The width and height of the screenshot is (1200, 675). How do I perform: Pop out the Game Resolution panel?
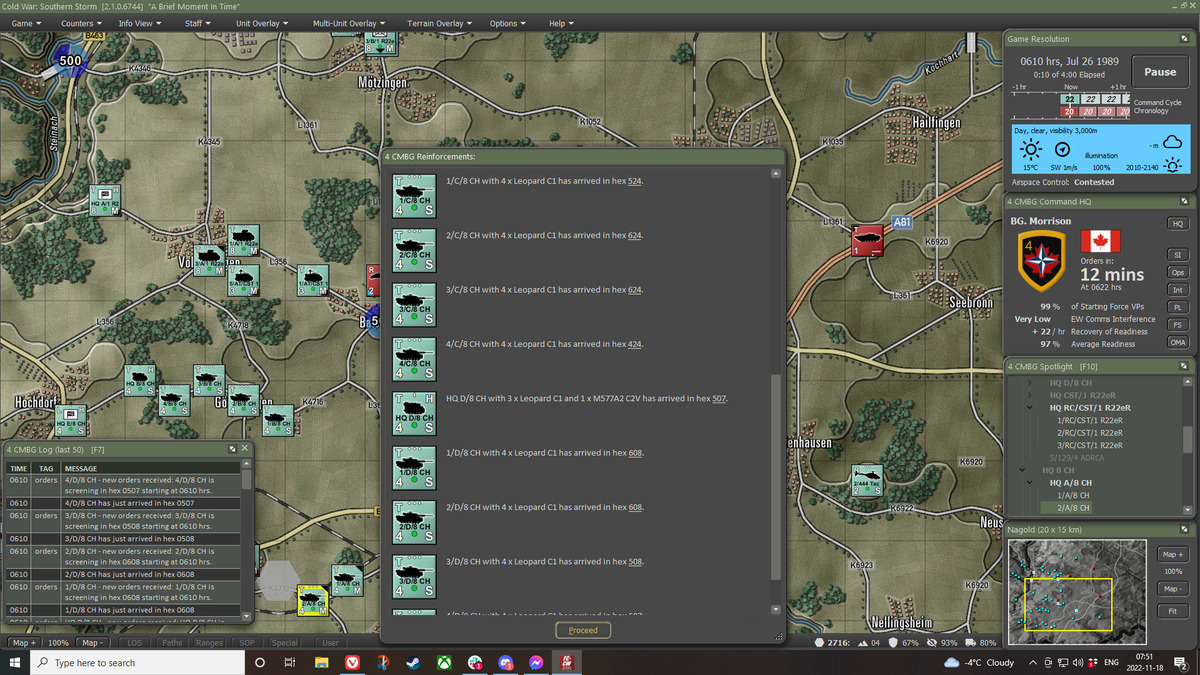point(1185,39)
